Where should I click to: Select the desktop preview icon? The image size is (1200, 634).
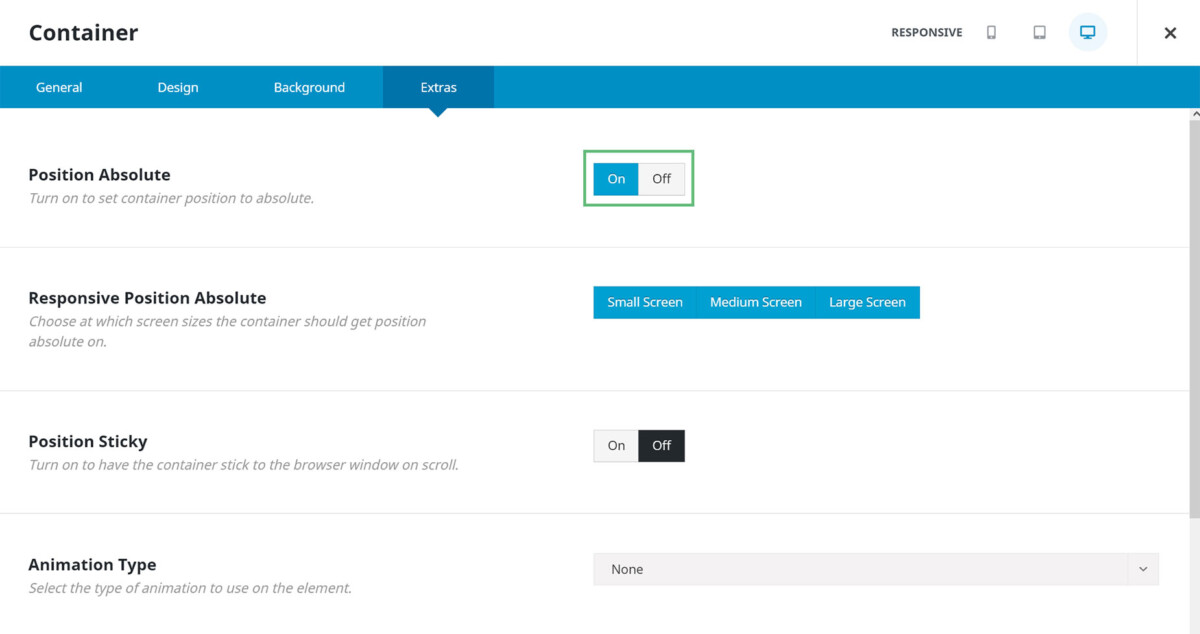coord(1087,32)
